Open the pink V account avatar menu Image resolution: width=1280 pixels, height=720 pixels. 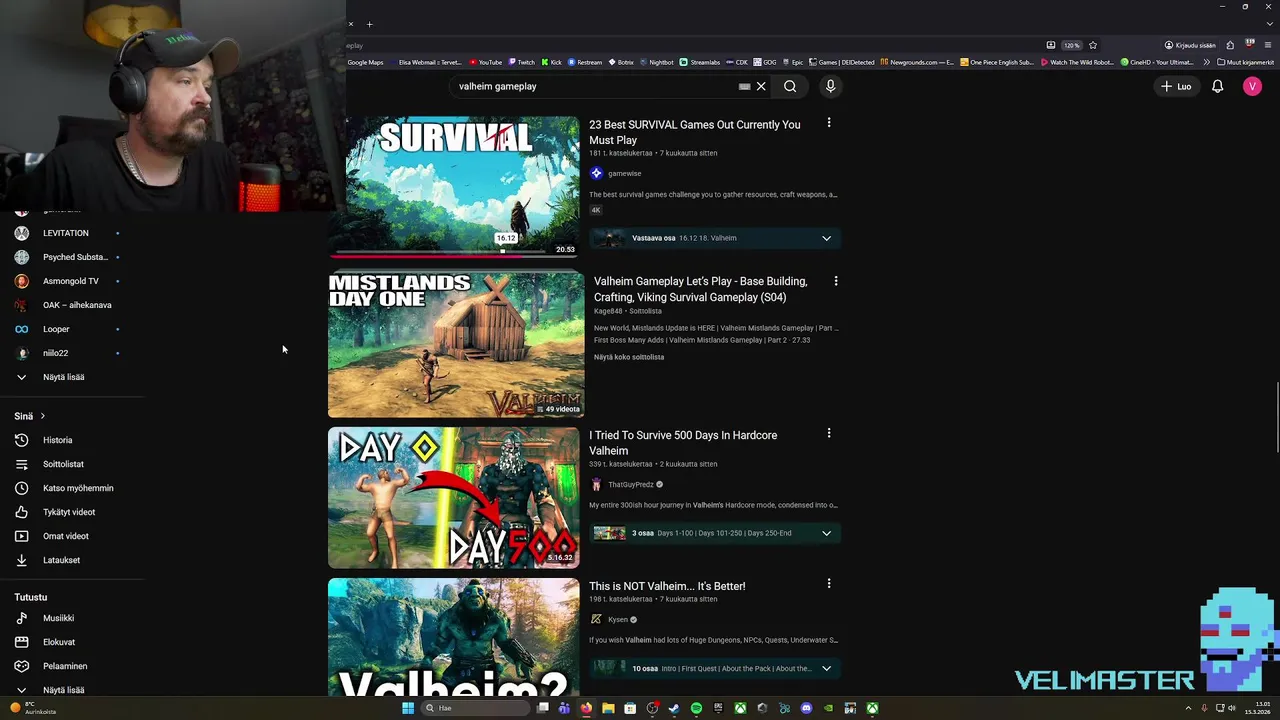(x=1252, y=86)
